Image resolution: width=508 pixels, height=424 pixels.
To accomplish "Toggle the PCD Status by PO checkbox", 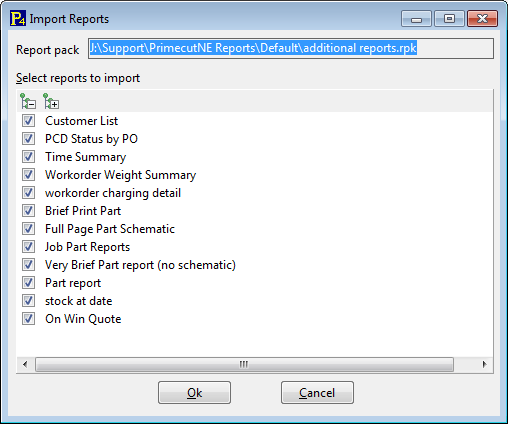I will (x=28, y=139).
